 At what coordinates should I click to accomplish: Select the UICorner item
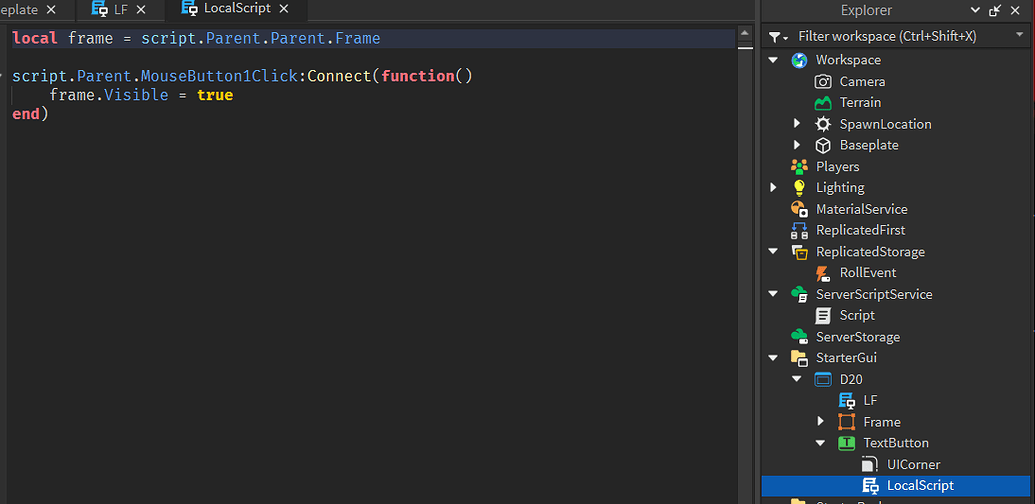point(898,464)
